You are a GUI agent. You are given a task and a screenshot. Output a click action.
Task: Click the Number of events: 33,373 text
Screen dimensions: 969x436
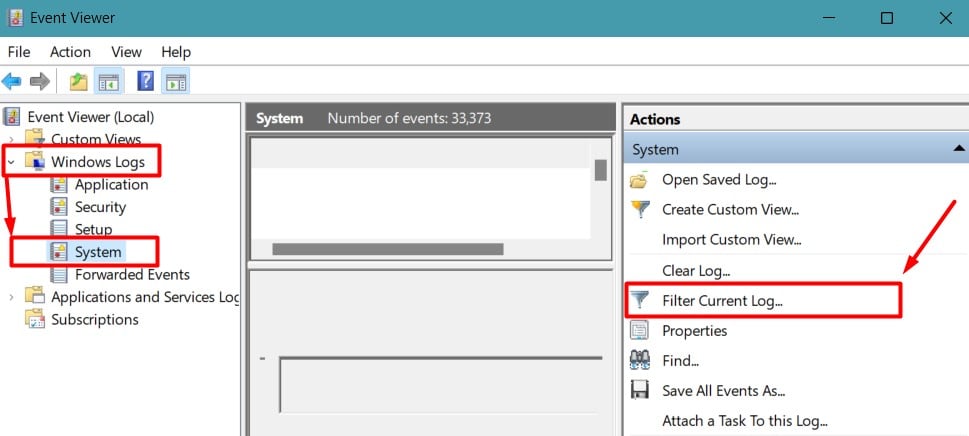click(409, 119)
